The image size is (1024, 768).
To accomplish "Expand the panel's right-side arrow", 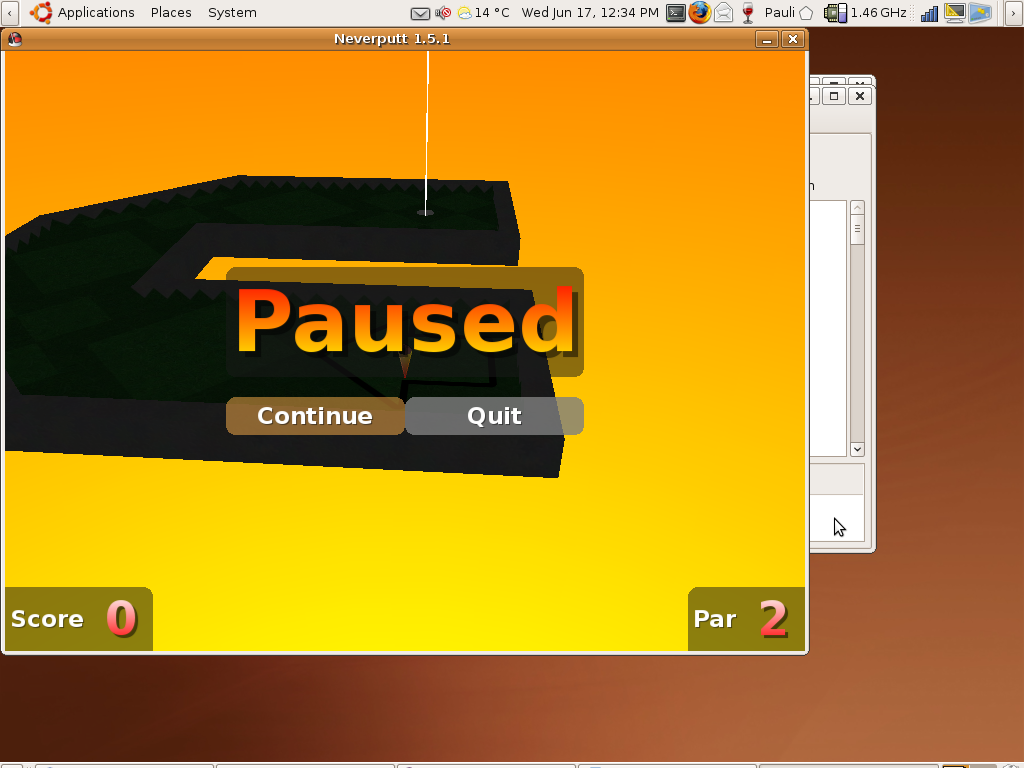I will (1014, 12).
